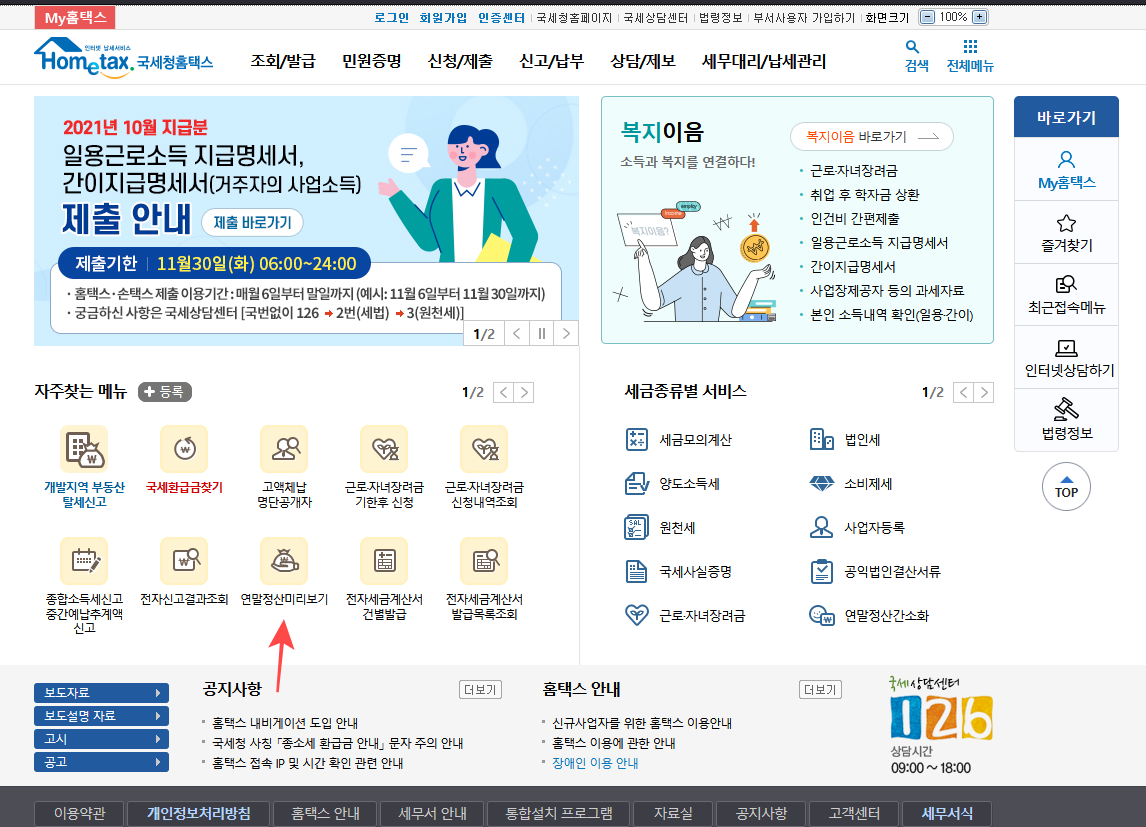Image resolution: width=1146 pixels, height=827 pixels.
Task: Click the 원천세 icon
Action: click(637, 527)
